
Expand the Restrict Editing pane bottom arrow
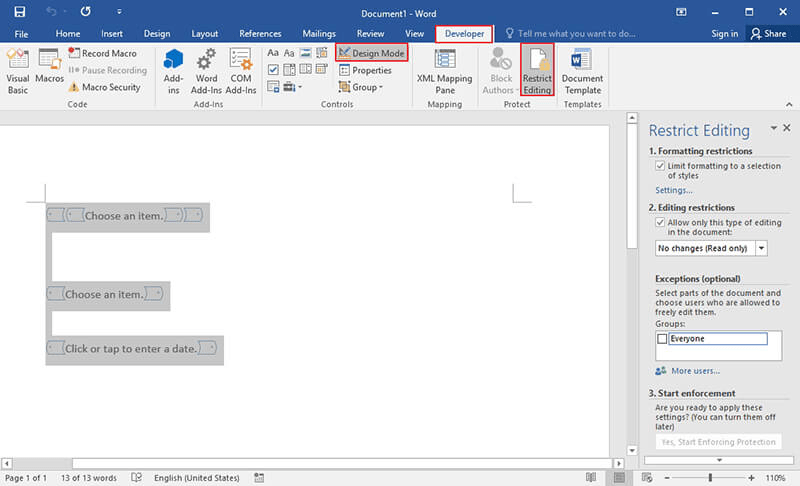coord(719,460)
